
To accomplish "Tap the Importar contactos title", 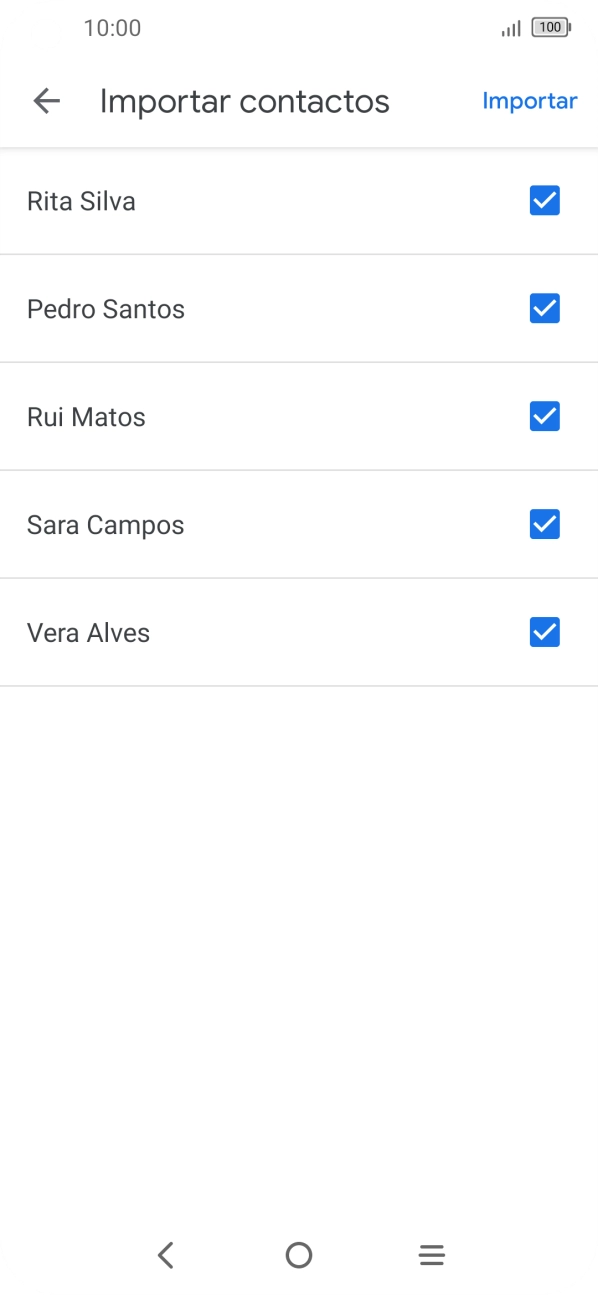I will click(244, 101).
